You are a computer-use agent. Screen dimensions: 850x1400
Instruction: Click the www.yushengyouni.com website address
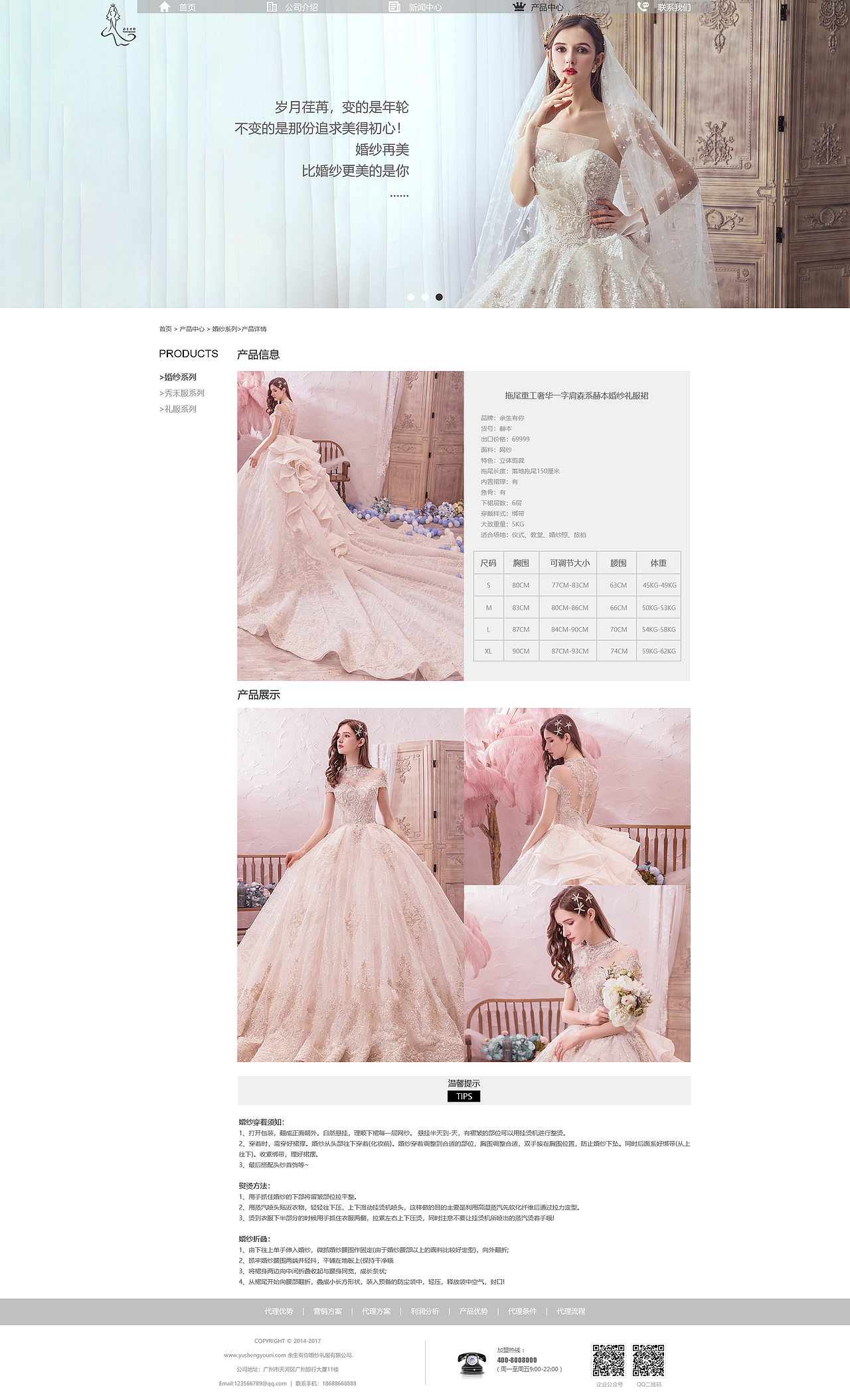click(255, 1355)
